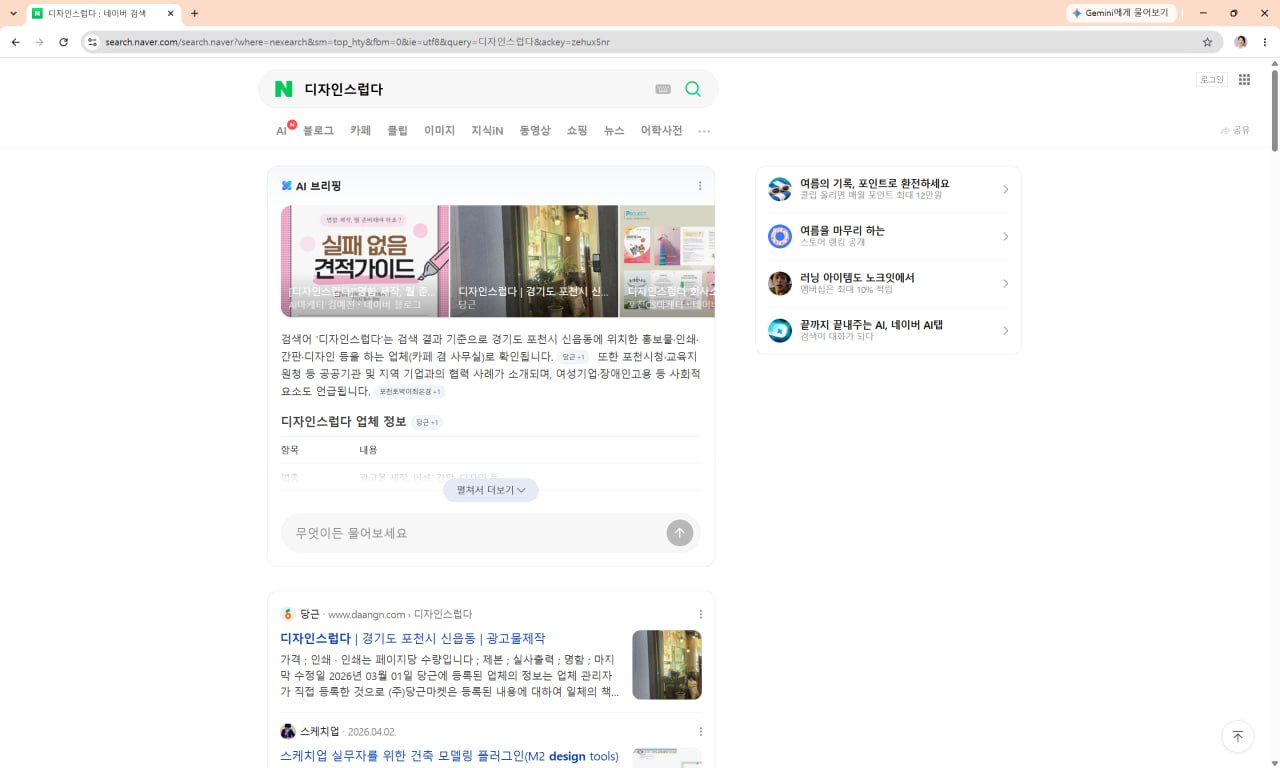Open 끝까지 끝내주는 AI, 네이버 AI탭 promo
This screenshot has width=1280, height=768.
pyautogui.click(x=888, y=330)
